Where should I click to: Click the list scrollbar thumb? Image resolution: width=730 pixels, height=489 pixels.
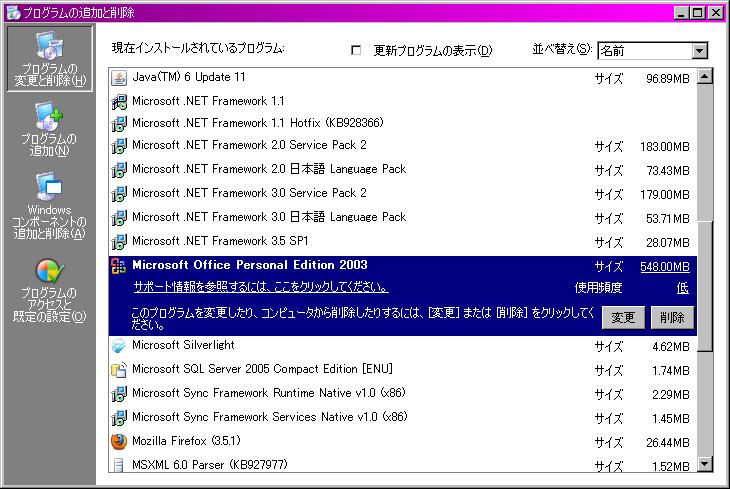(705, 285)
